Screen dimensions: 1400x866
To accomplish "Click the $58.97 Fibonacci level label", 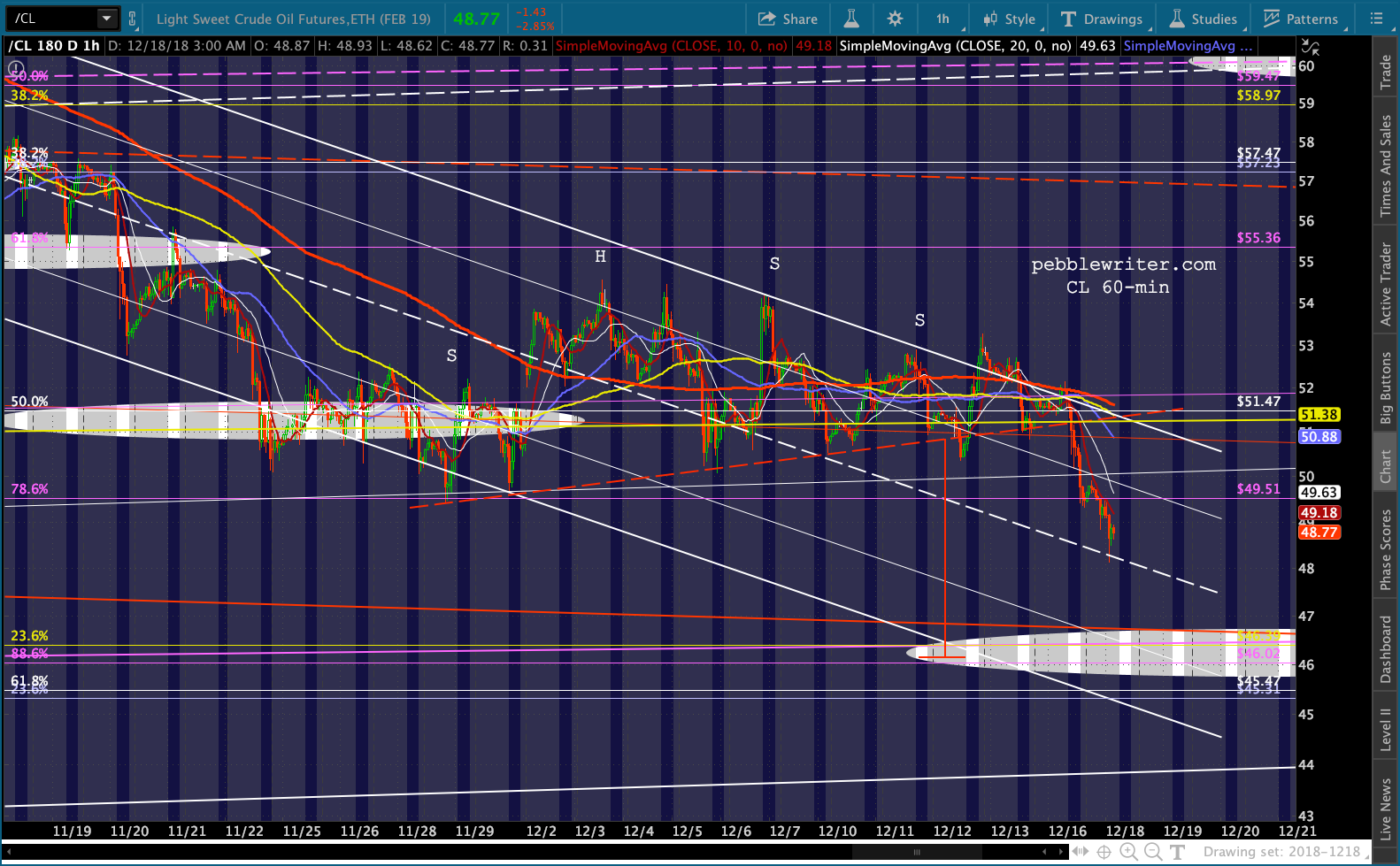I will coord(1258,96).
